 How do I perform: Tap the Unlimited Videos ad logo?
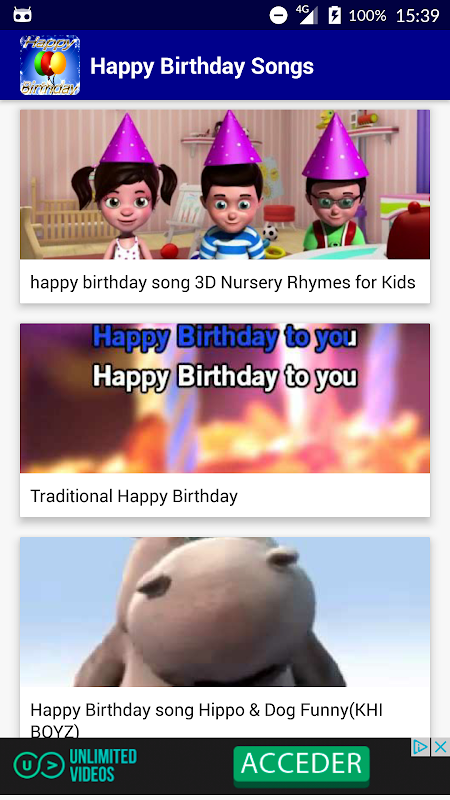coord(76,765)
